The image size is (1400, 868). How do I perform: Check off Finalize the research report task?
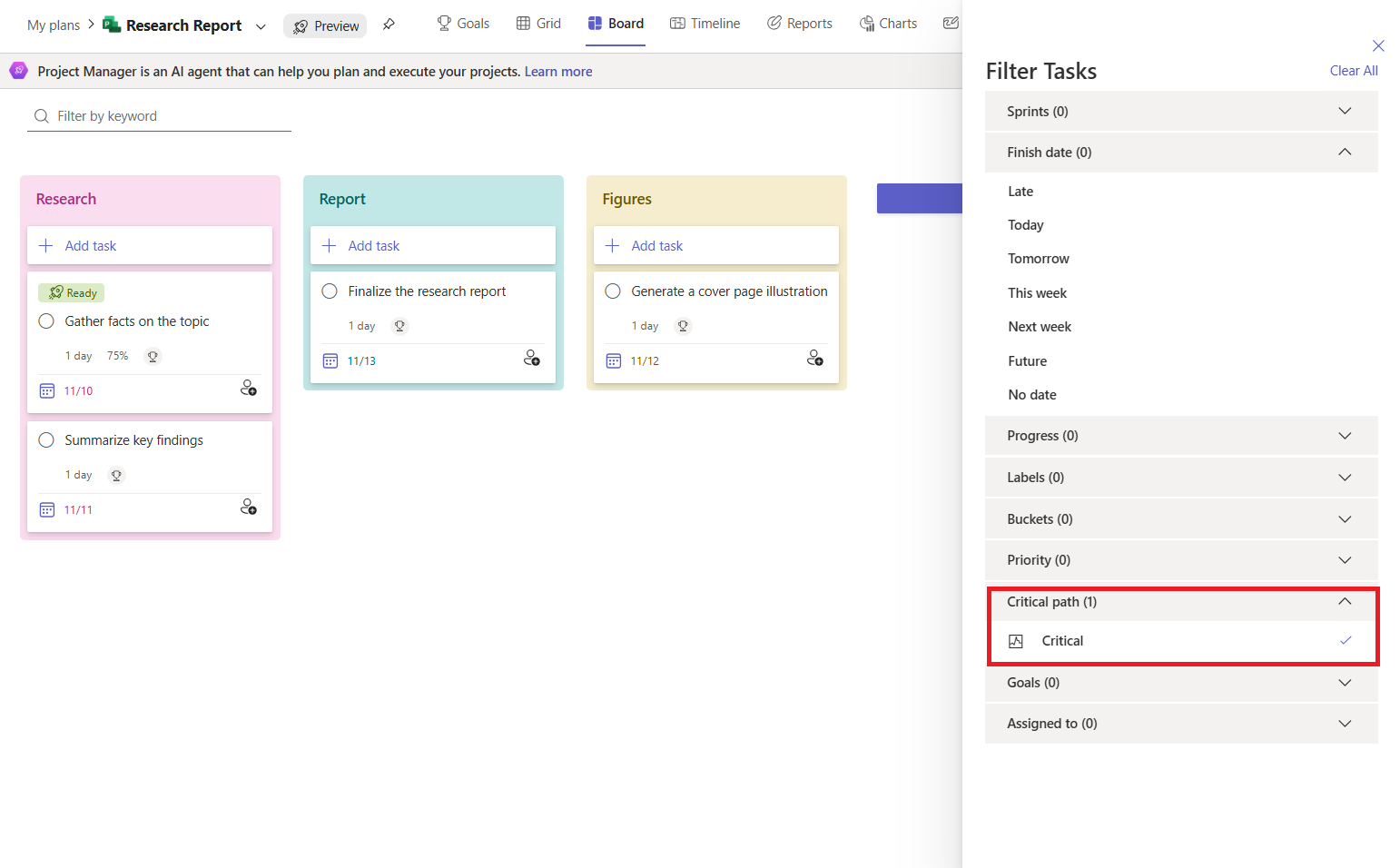coord(330,291)
